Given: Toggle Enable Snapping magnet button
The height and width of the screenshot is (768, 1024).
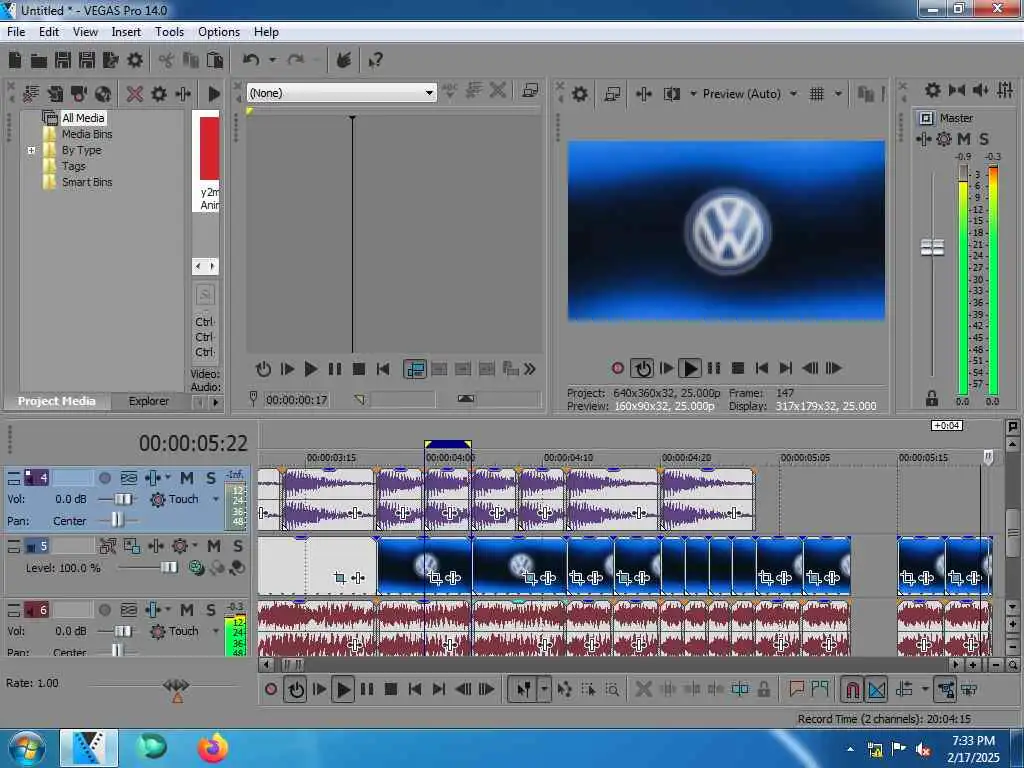Looking at the screenshot, I should pyautogui.click(x=852, y=689).
